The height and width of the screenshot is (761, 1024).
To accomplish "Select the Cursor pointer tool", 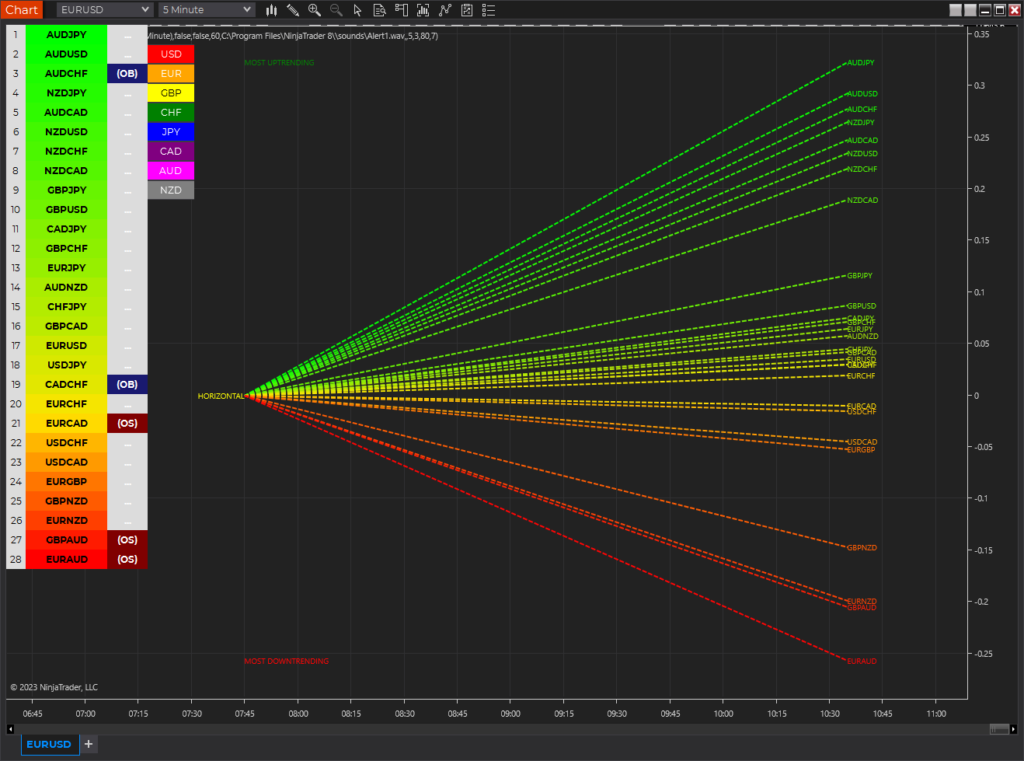I will (358, 10).
